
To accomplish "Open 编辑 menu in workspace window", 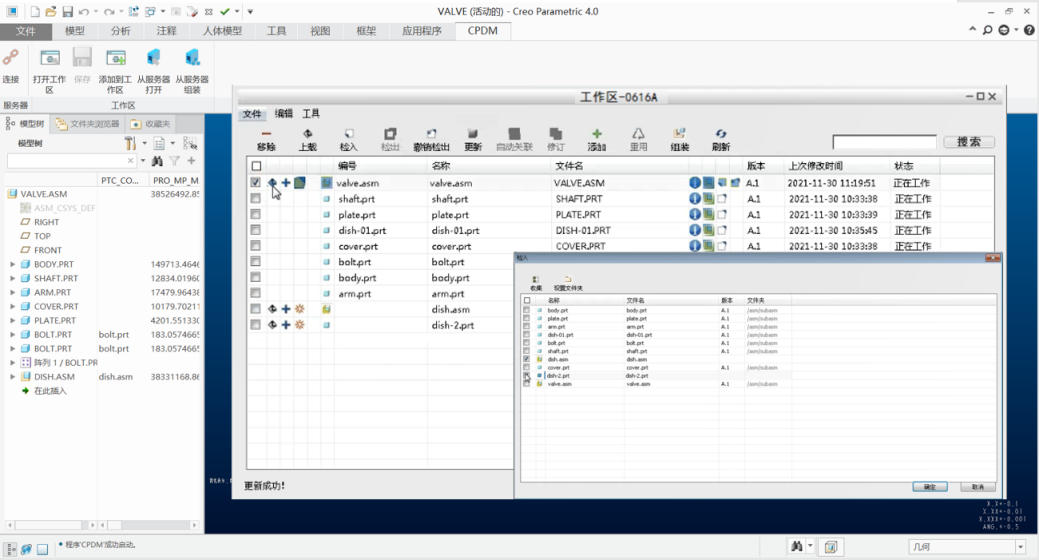I will click(284, 113).
